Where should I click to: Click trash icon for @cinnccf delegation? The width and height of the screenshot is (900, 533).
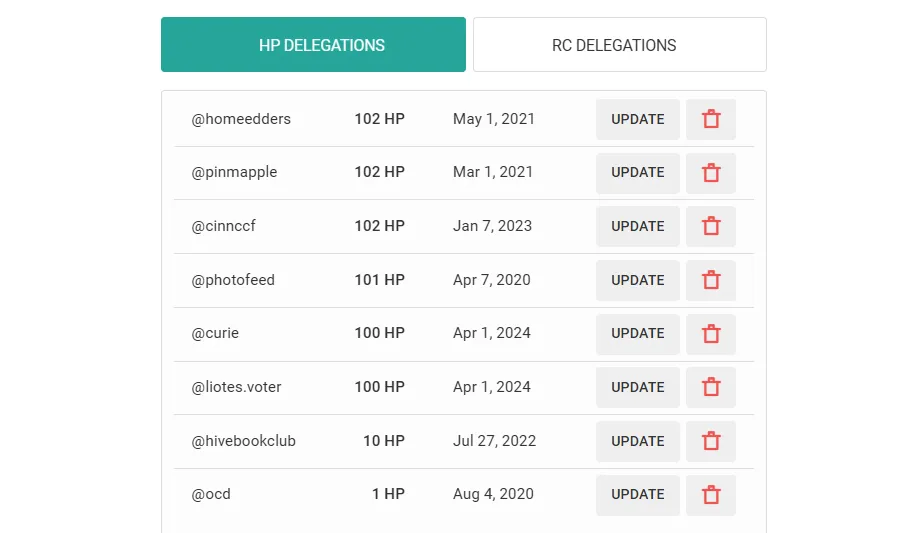coord(711,226)
